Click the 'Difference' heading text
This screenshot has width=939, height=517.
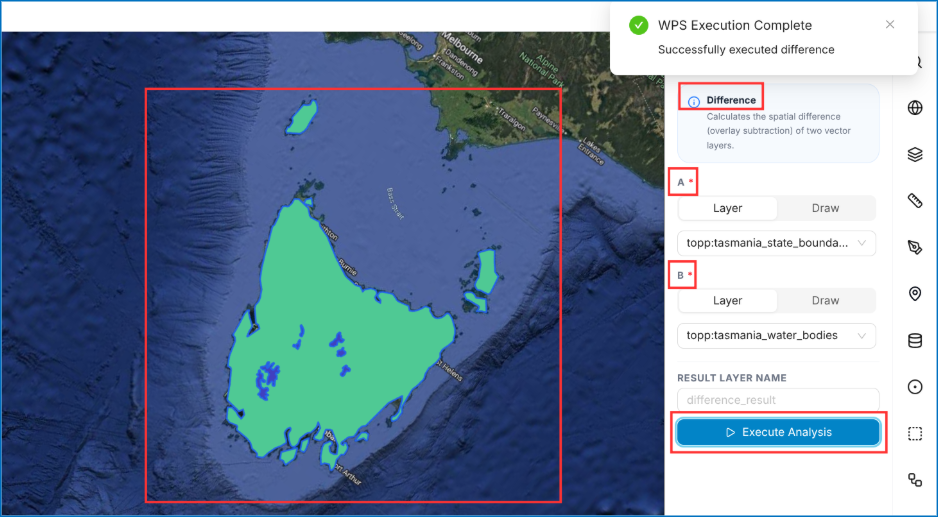[731, 100]
